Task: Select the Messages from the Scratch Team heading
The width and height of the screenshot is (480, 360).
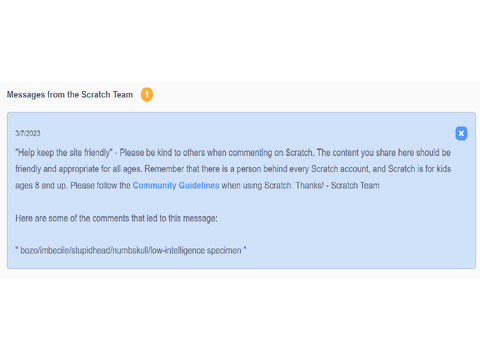Action: coord(70,95)
